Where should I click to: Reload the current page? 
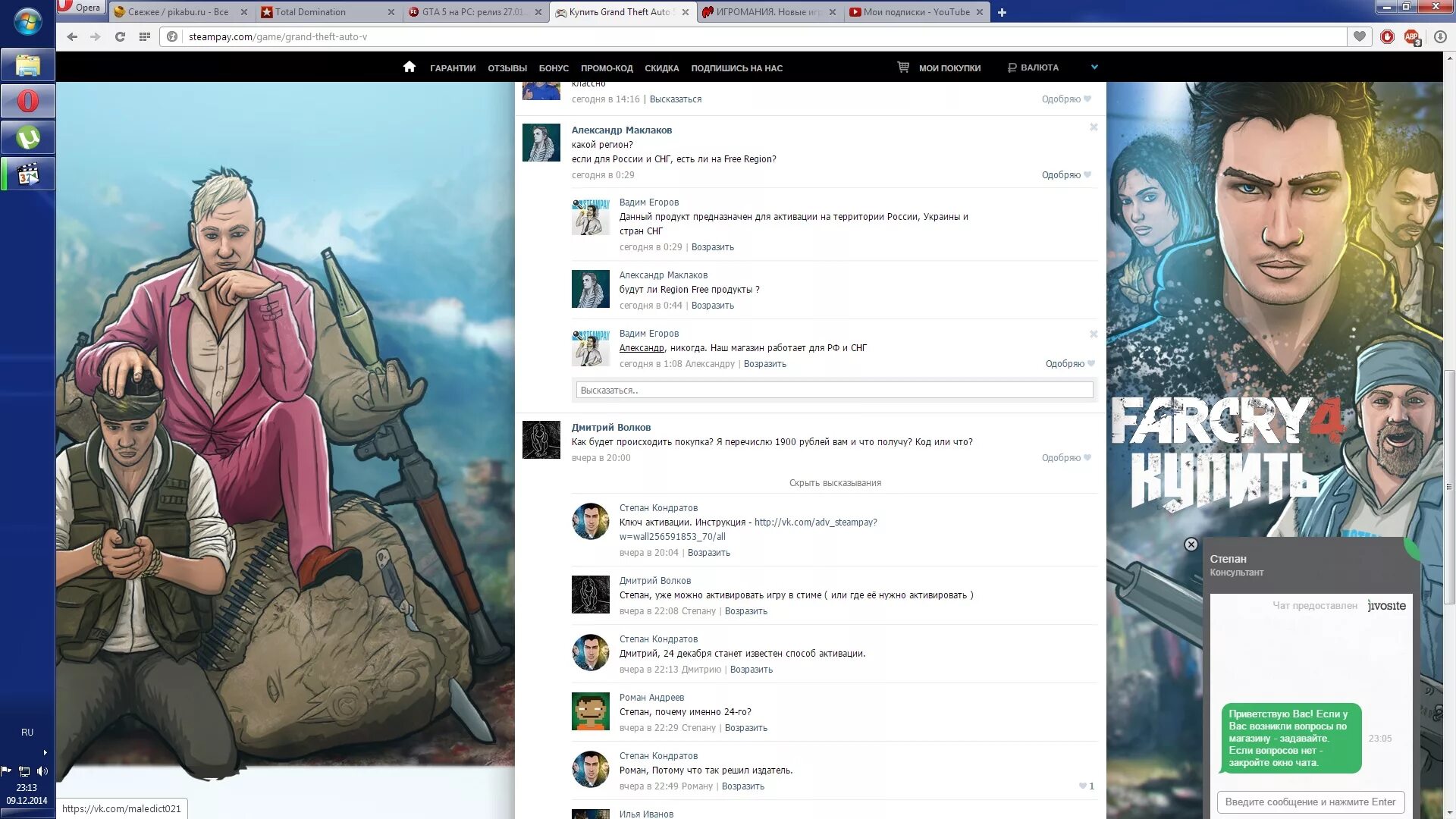[120, 36]
